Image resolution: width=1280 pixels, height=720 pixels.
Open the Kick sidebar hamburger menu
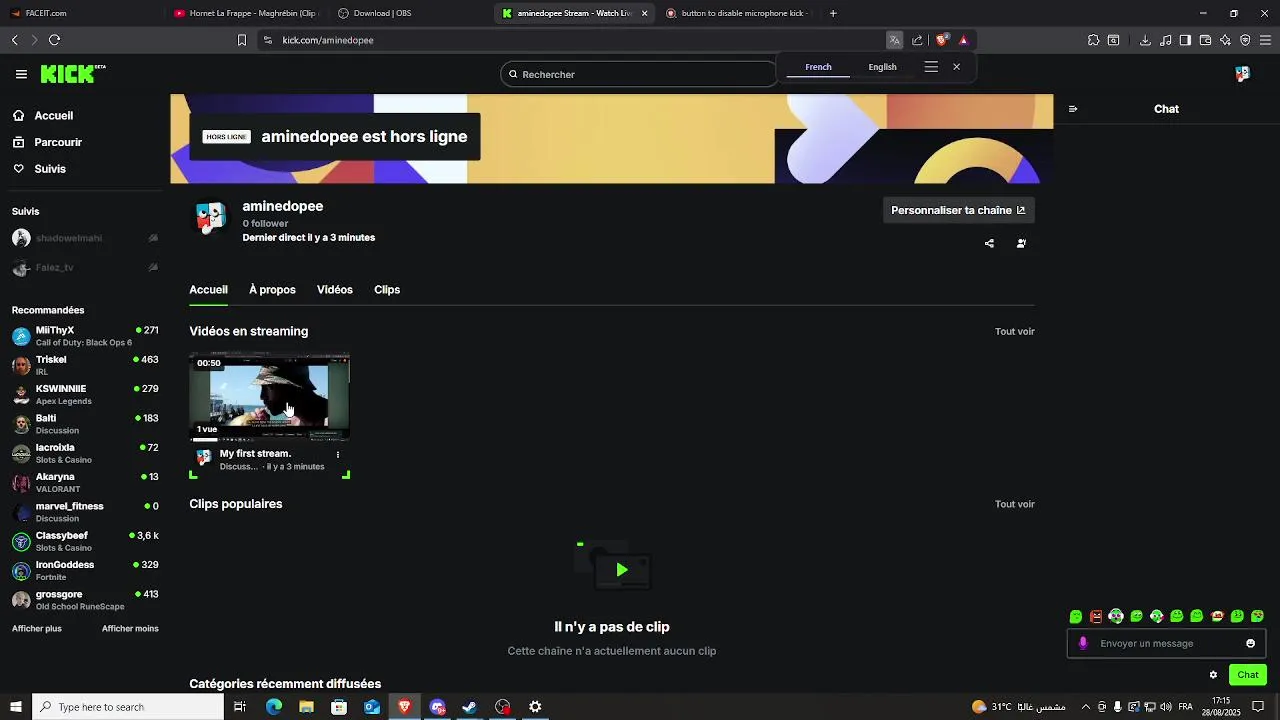pyautogui.click(x=21, y=74)
